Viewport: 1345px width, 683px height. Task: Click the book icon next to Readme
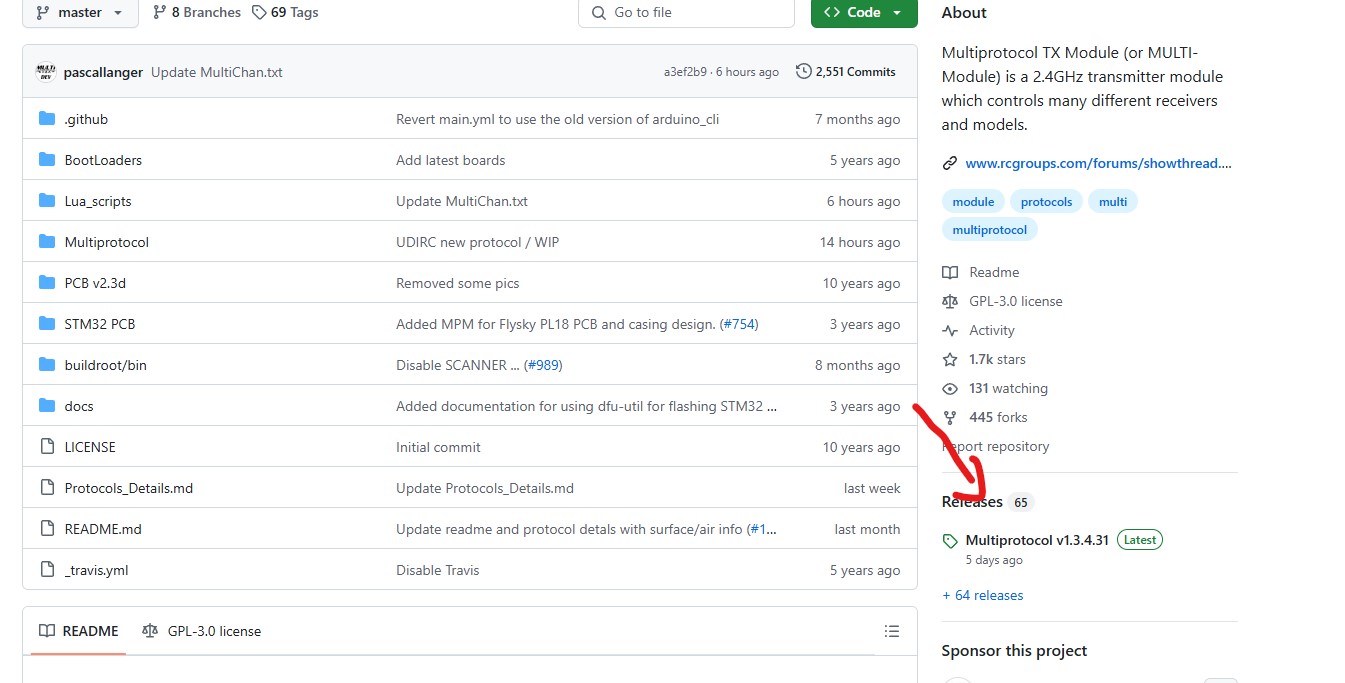pyautogui.click(x=950, y=272)
